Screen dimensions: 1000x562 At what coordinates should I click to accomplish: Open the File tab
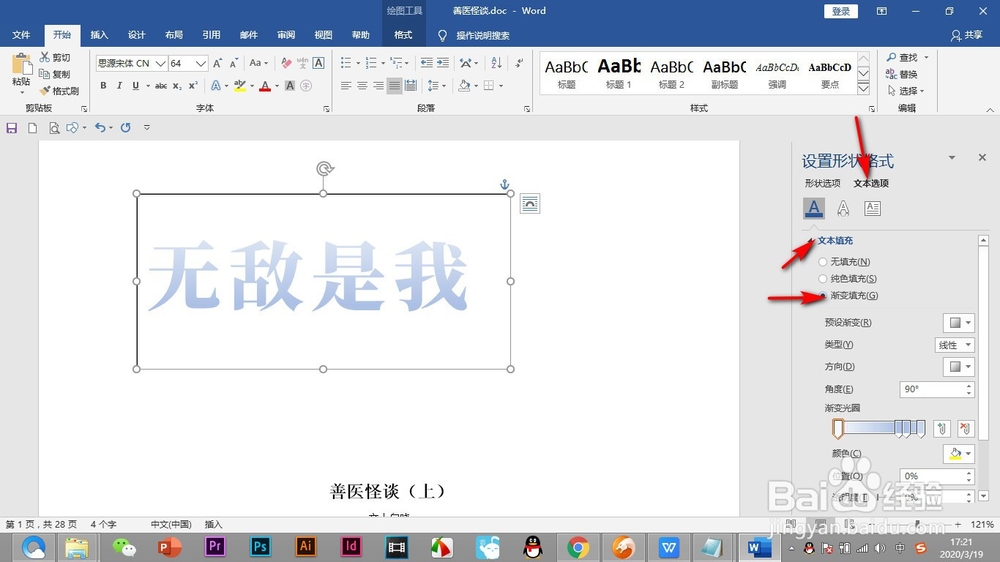21,35
